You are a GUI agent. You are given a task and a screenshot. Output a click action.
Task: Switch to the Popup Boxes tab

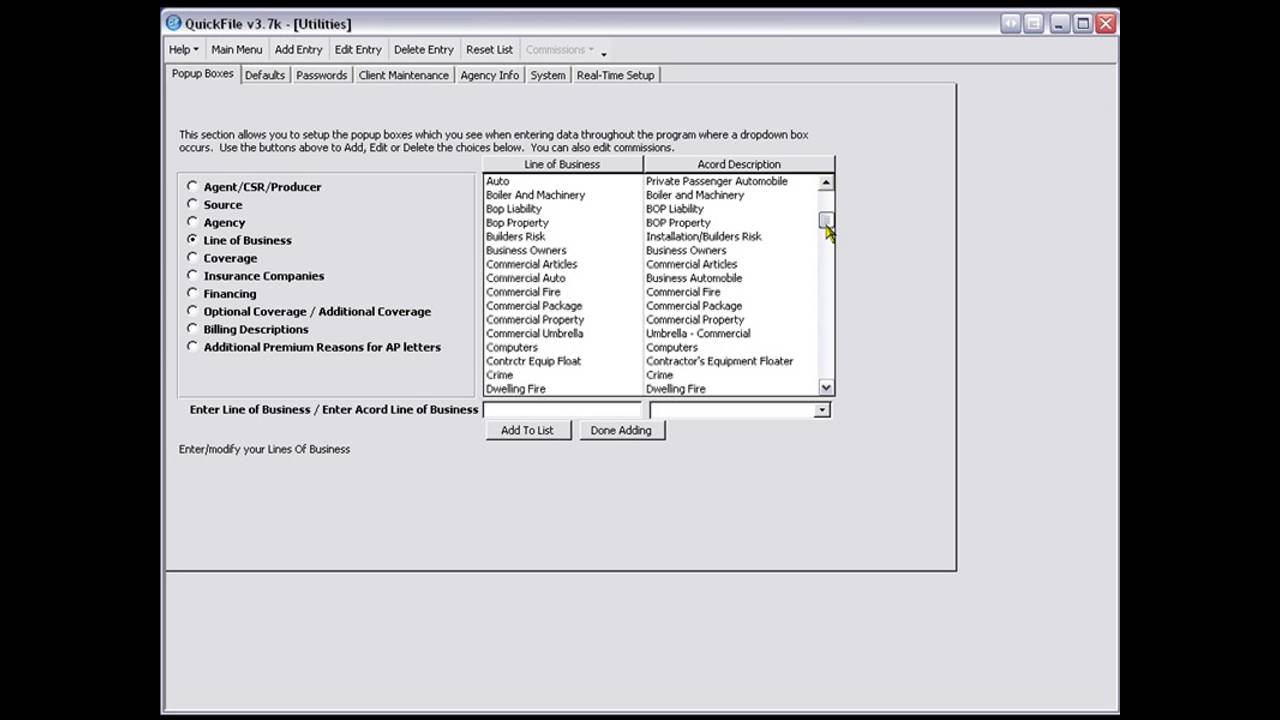click(202, 74)
